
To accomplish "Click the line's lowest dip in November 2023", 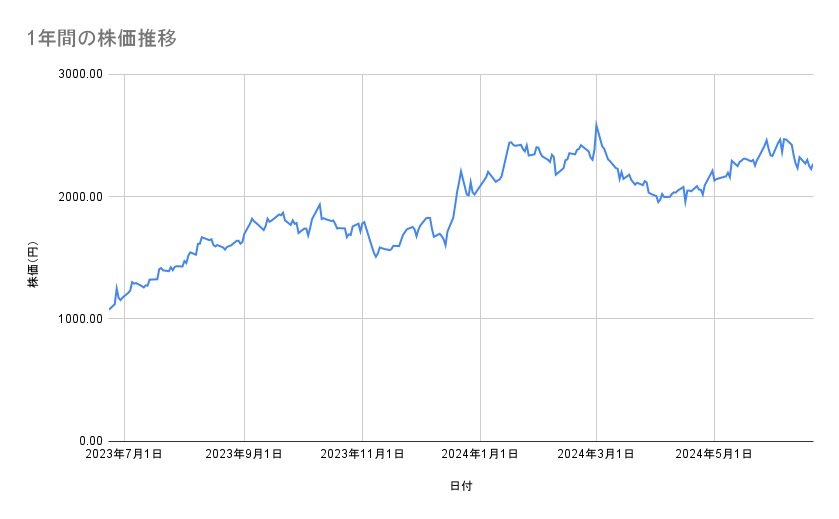I will 376,257.
